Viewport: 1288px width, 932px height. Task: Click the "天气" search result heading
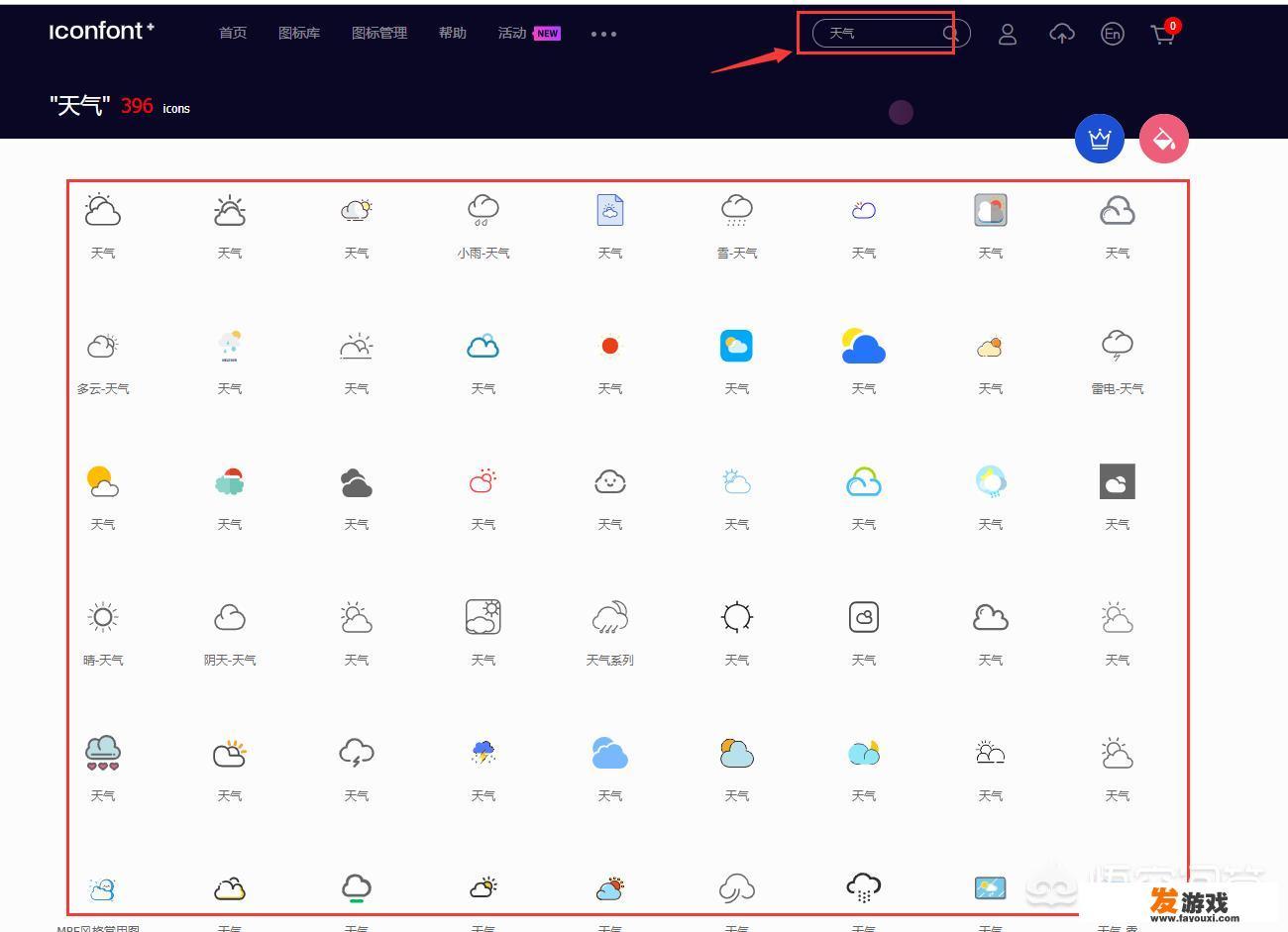click(x=80, y=105)
